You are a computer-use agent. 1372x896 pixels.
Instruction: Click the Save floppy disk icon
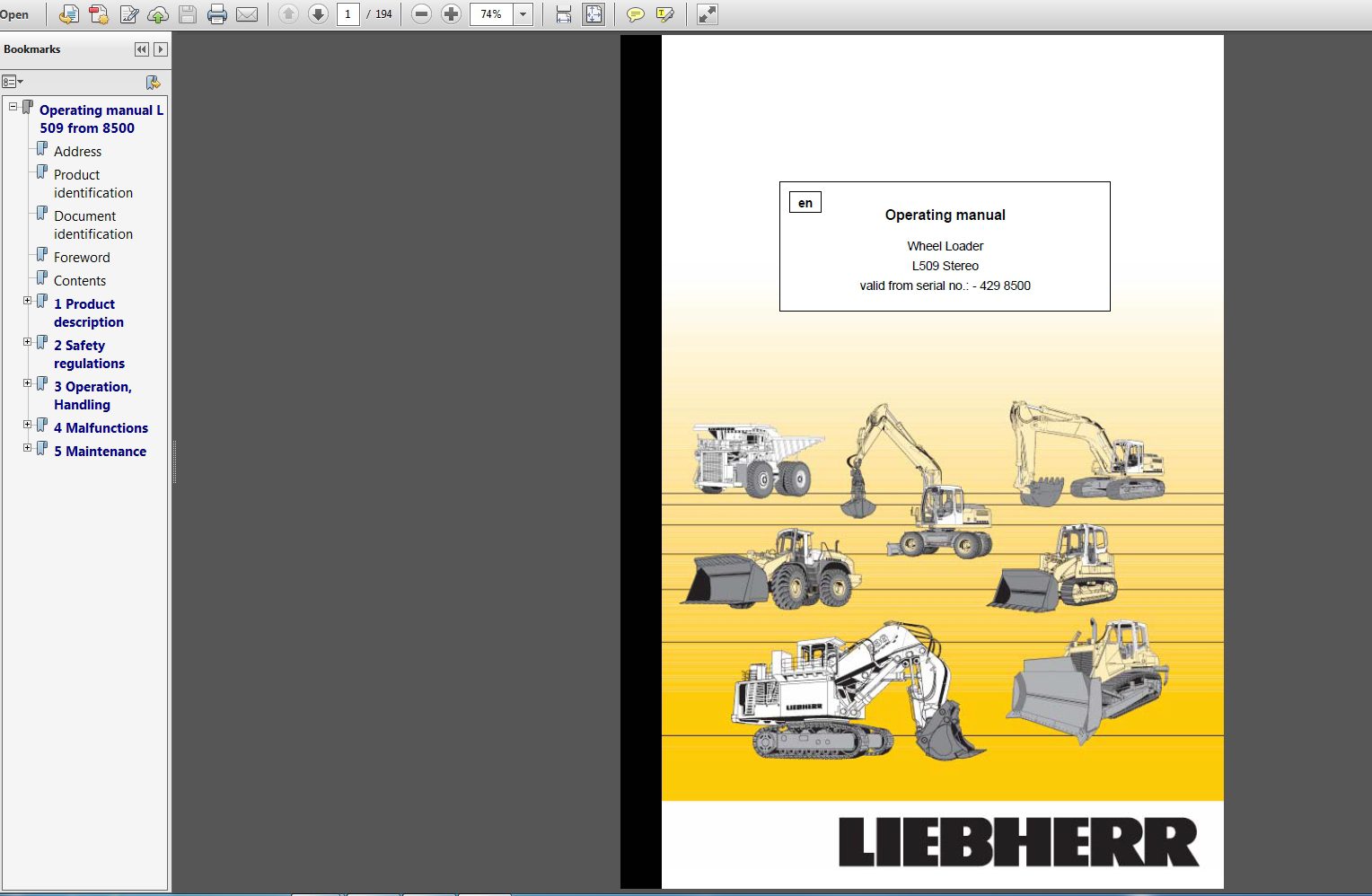pyautogui.click(x=188, y=14)
